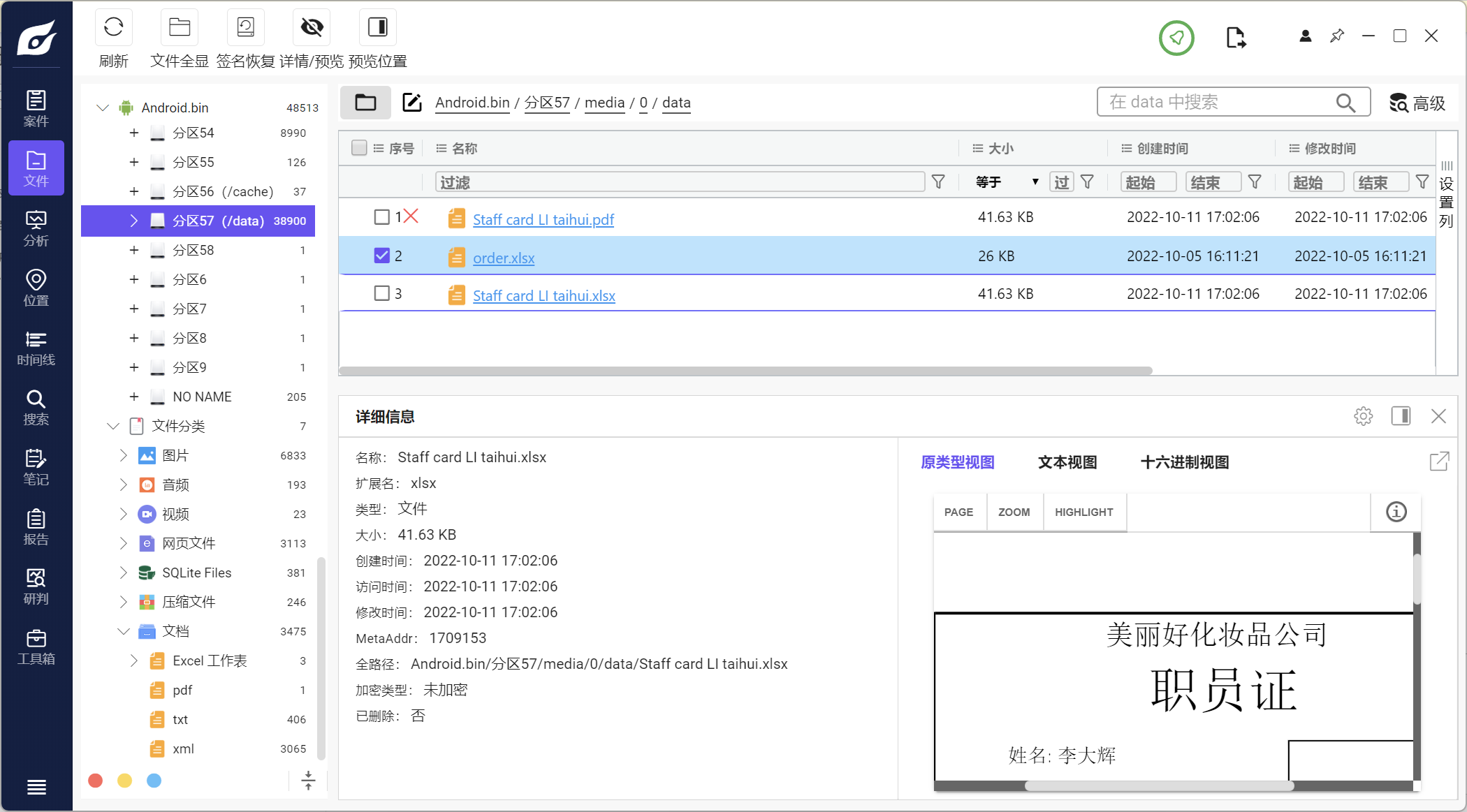
Task: Click the 过滤 name filter field
Action: pos(680,182)
